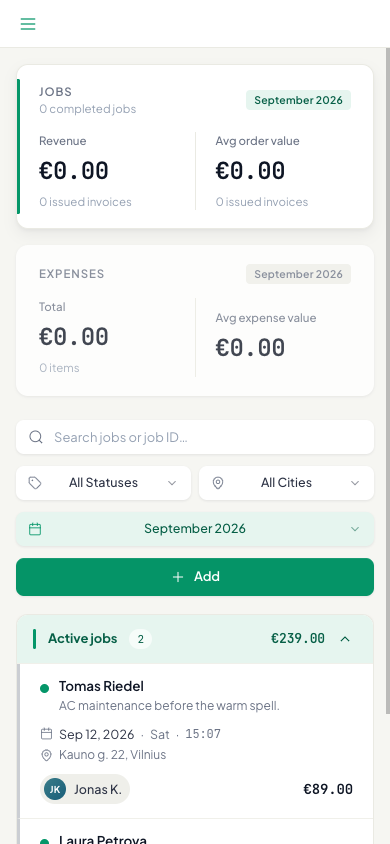Focus the Search jobs or job ID field
Viewport: 390px width, 844px height.
click(x=195, y=437)
